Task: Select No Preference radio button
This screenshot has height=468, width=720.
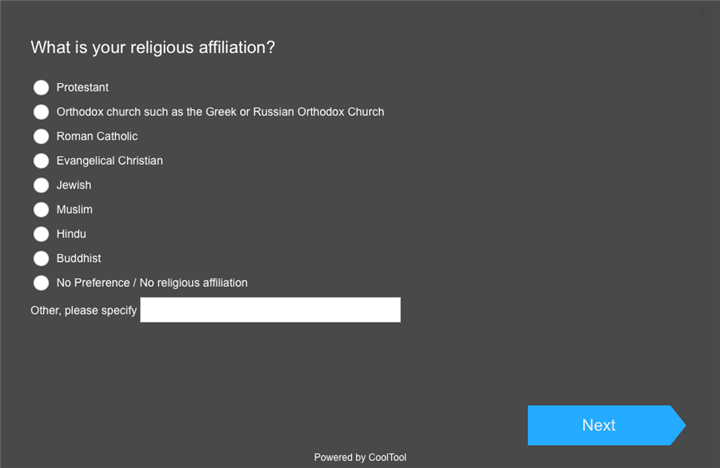Action: tap(41, 283)
